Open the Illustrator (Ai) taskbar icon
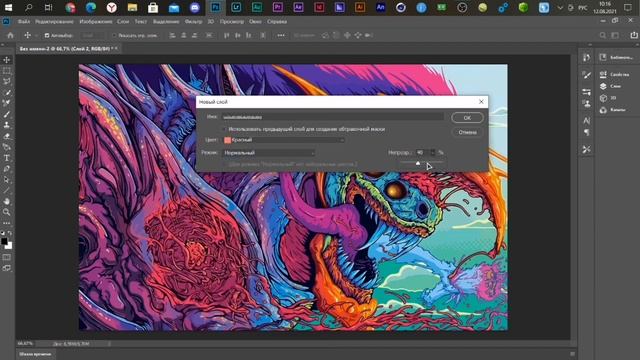 point(360,7)
